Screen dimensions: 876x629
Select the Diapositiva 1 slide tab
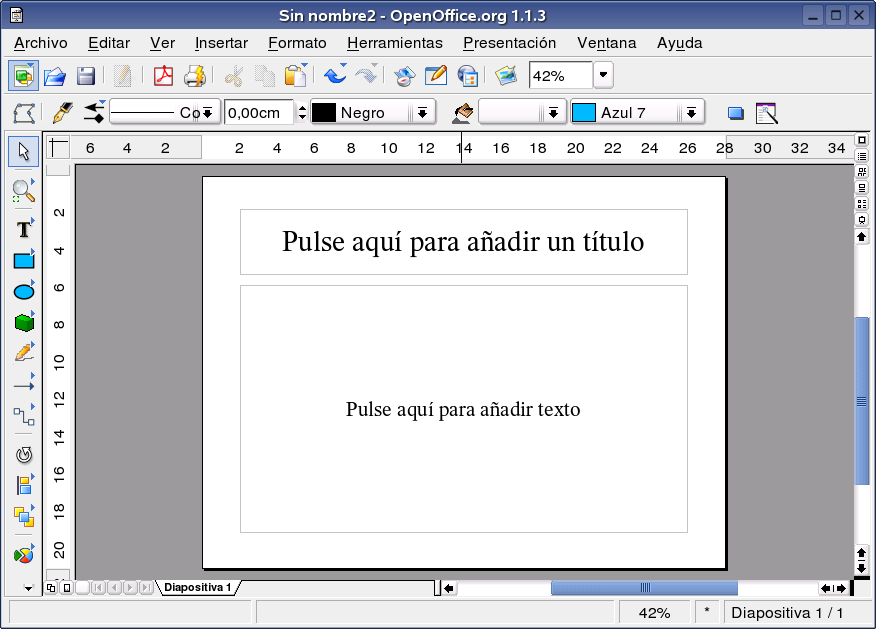pos(198,588)
